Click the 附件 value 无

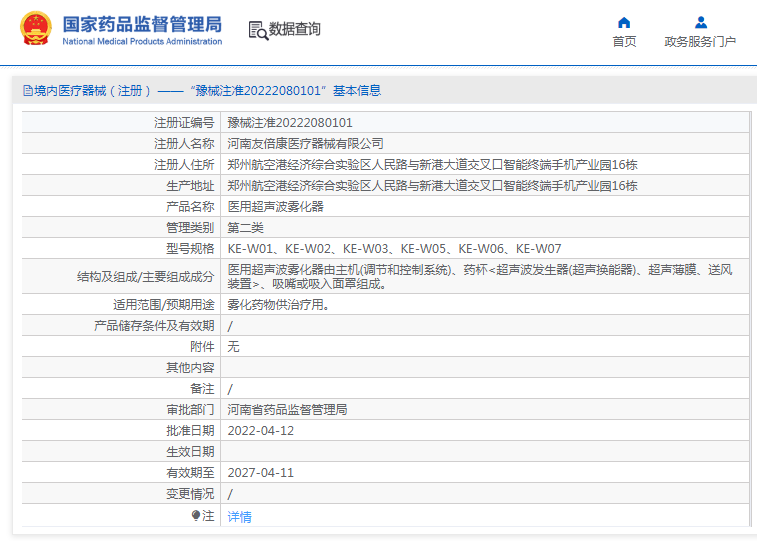pyautogui.click(x=234, y=347)
